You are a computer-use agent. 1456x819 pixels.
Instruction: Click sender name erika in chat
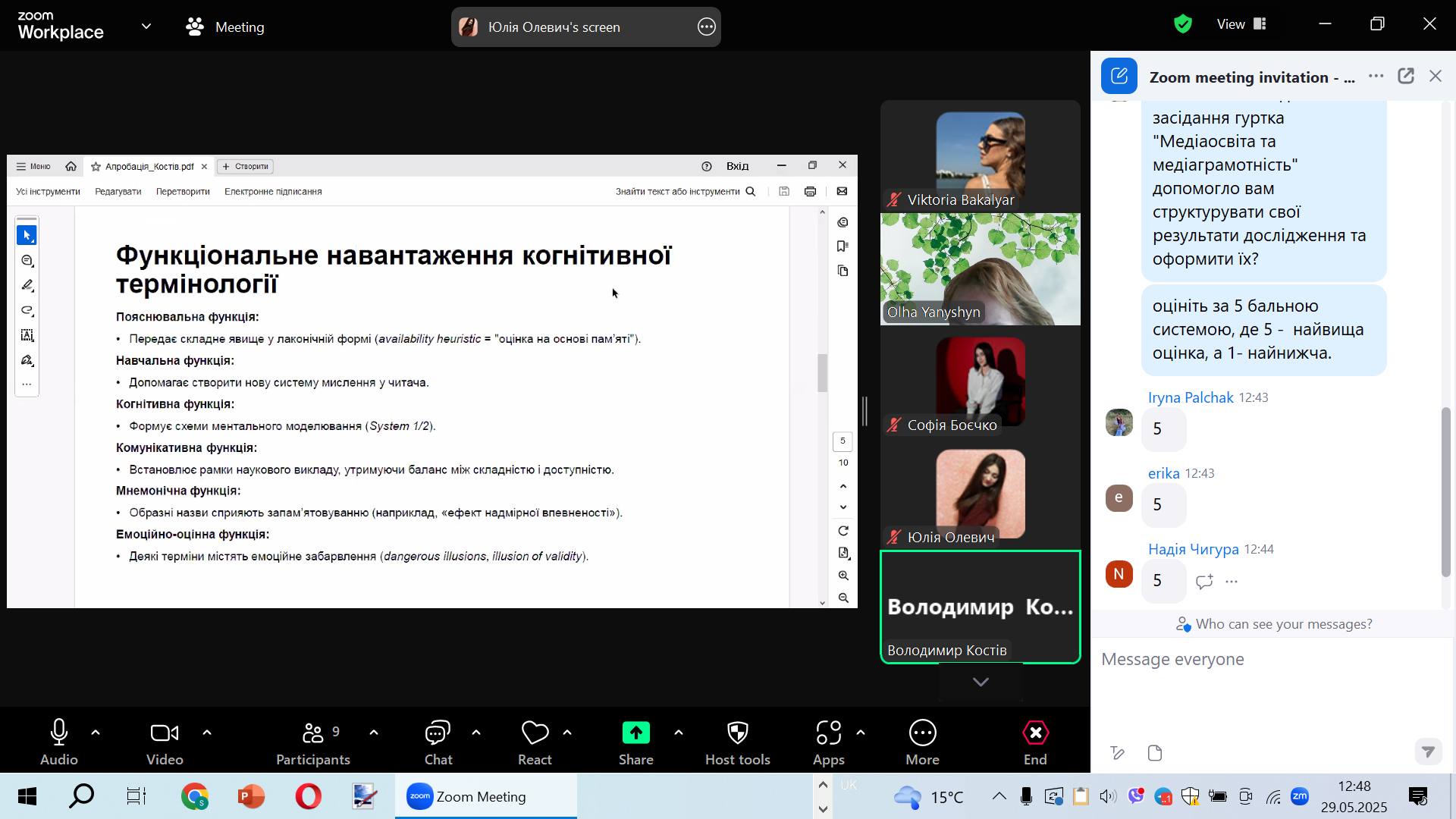coord(1163,473)
